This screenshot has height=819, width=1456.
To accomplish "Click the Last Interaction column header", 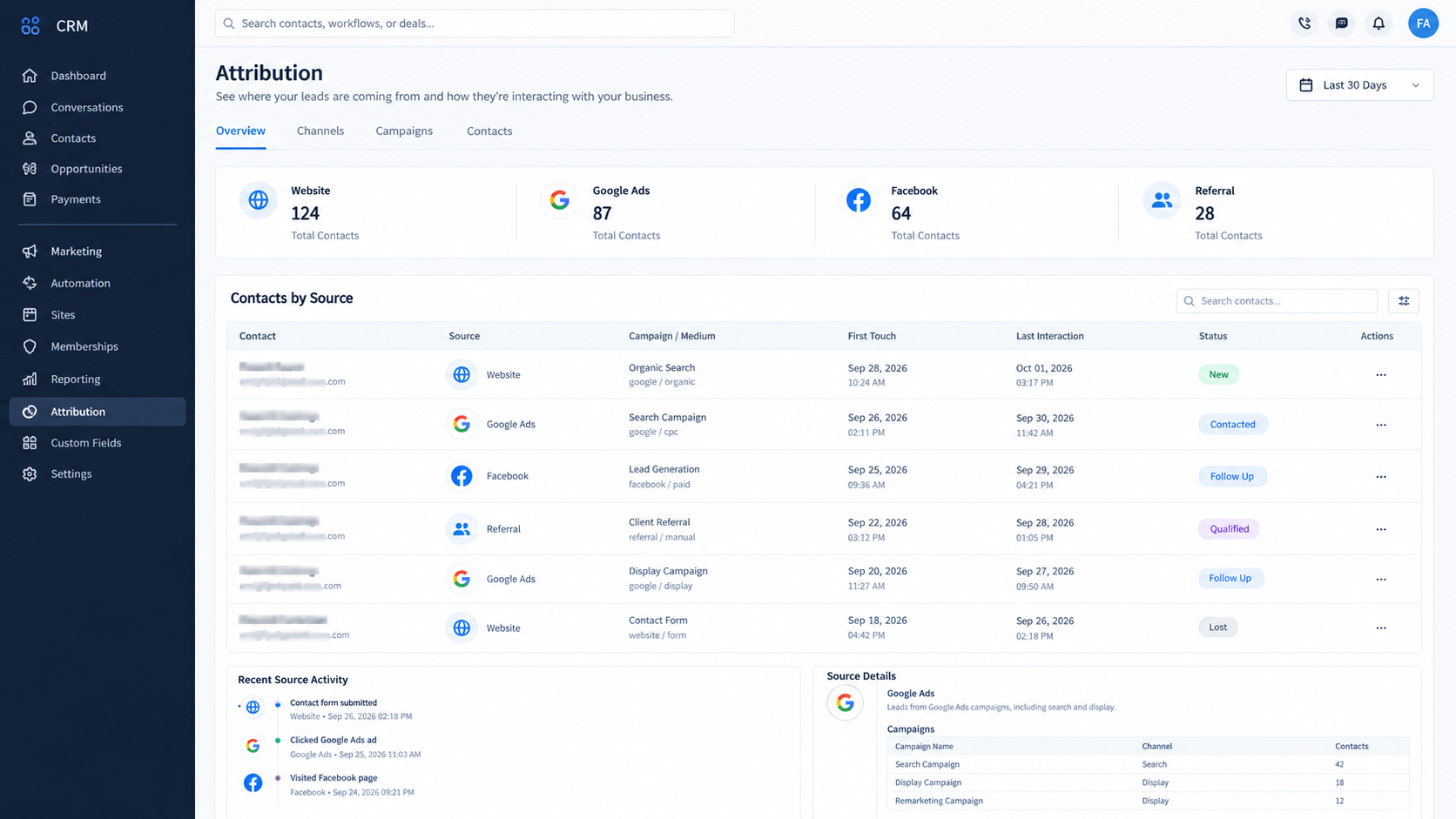I will pos(1049,336).
